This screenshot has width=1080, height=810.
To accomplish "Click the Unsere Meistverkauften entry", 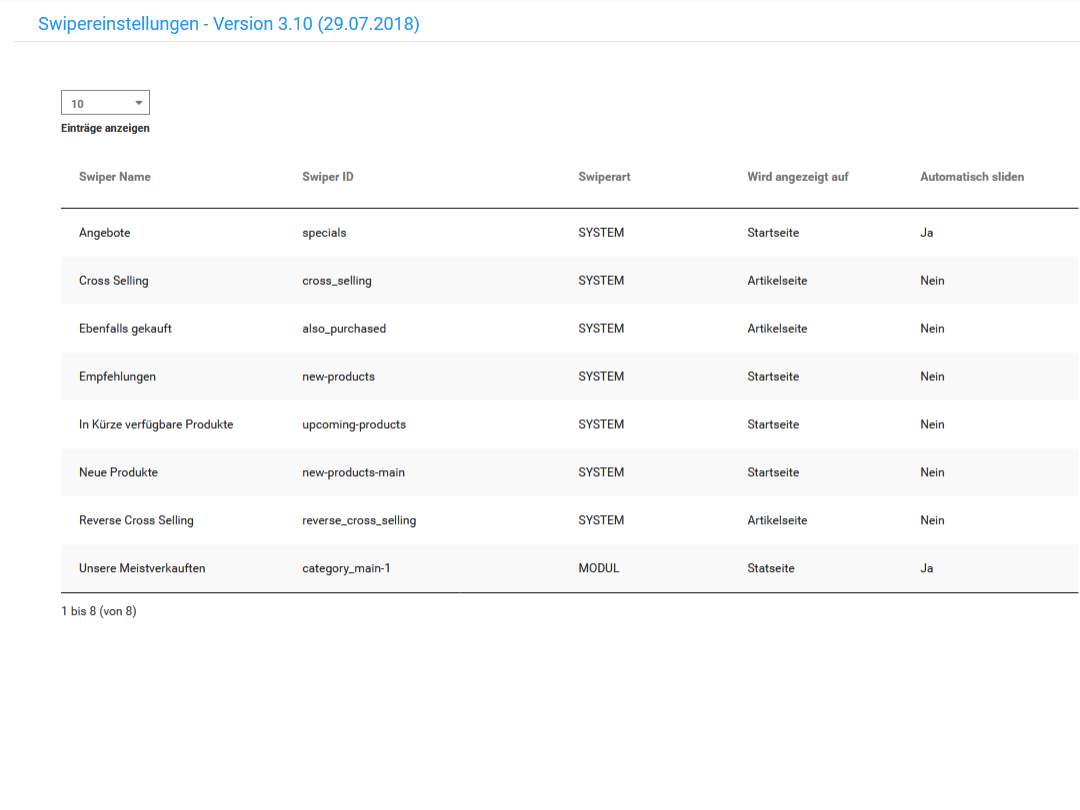I will click(142, 569).
